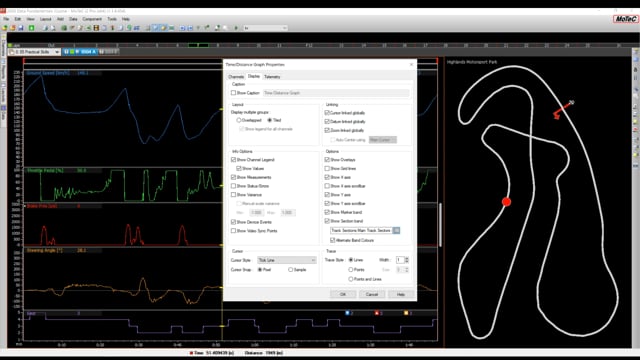The height and width of the screenshot is (360, 640).
Task: Click the green plus icon in toolbar
Action: click(x=31, y=28)
